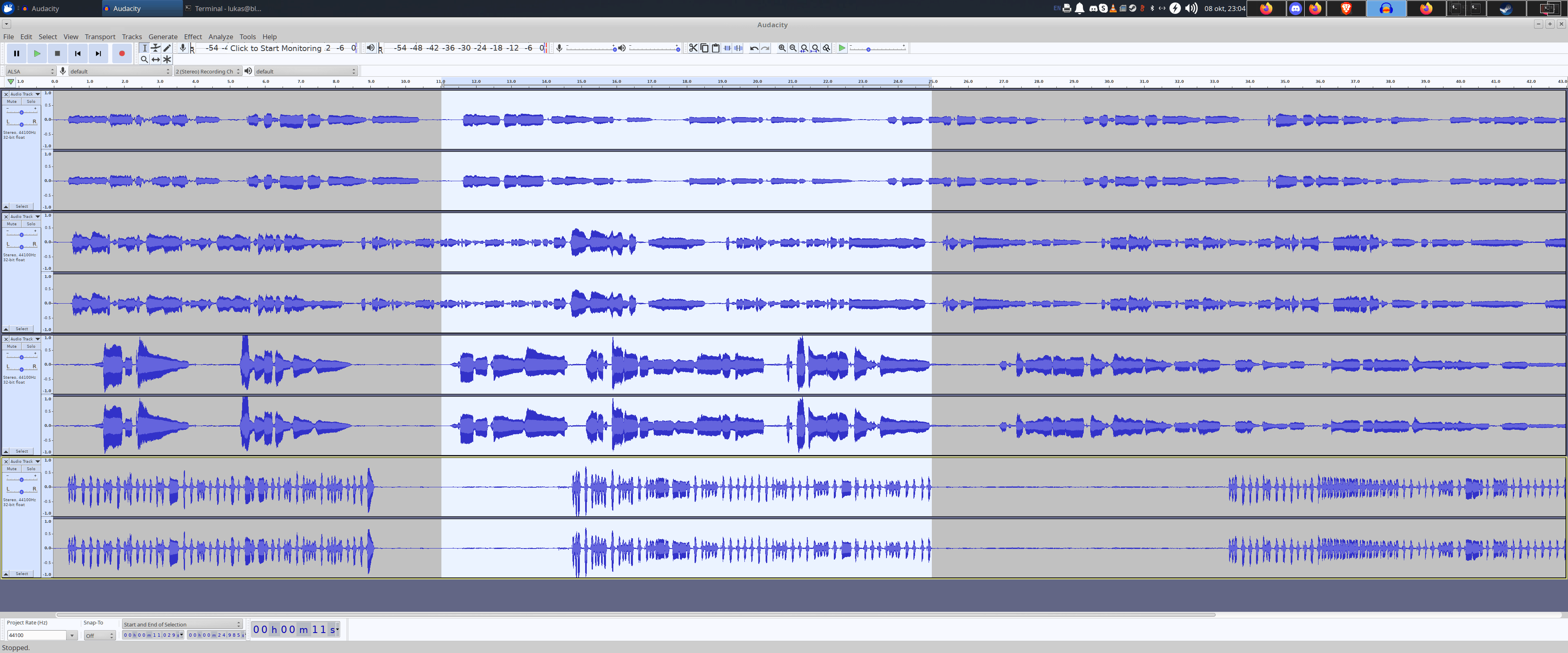The image size is (1568, 653).
Task: Click Select button on third track
Action: click(x=22, y=451)
